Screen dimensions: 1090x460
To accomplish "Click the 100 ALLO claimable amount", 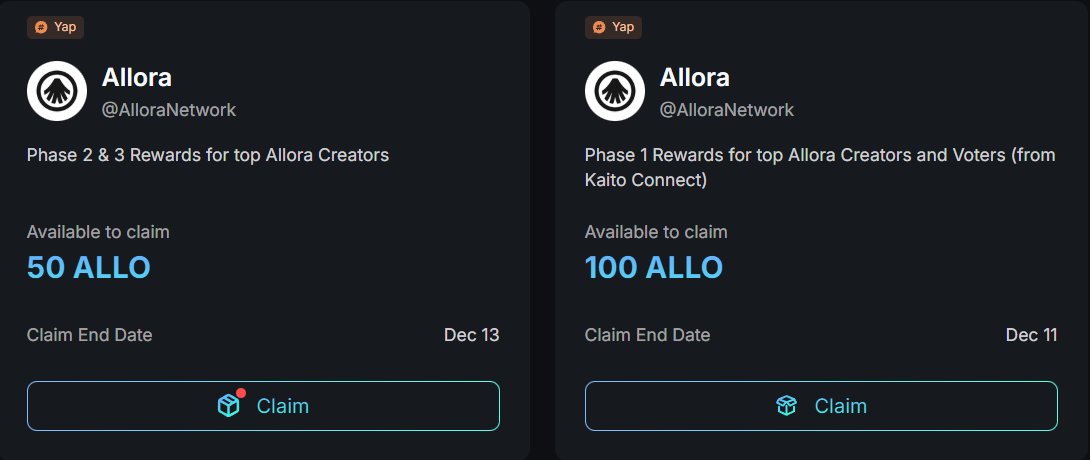I will [x=654, y=267].
